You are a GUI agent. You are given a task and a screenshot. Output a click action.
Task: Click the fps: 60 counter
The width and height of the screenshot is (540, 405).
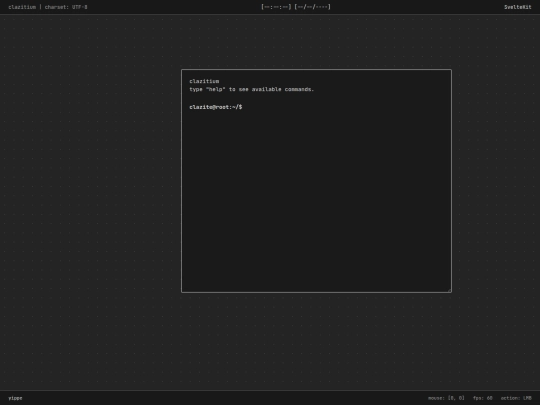point(482,398)
